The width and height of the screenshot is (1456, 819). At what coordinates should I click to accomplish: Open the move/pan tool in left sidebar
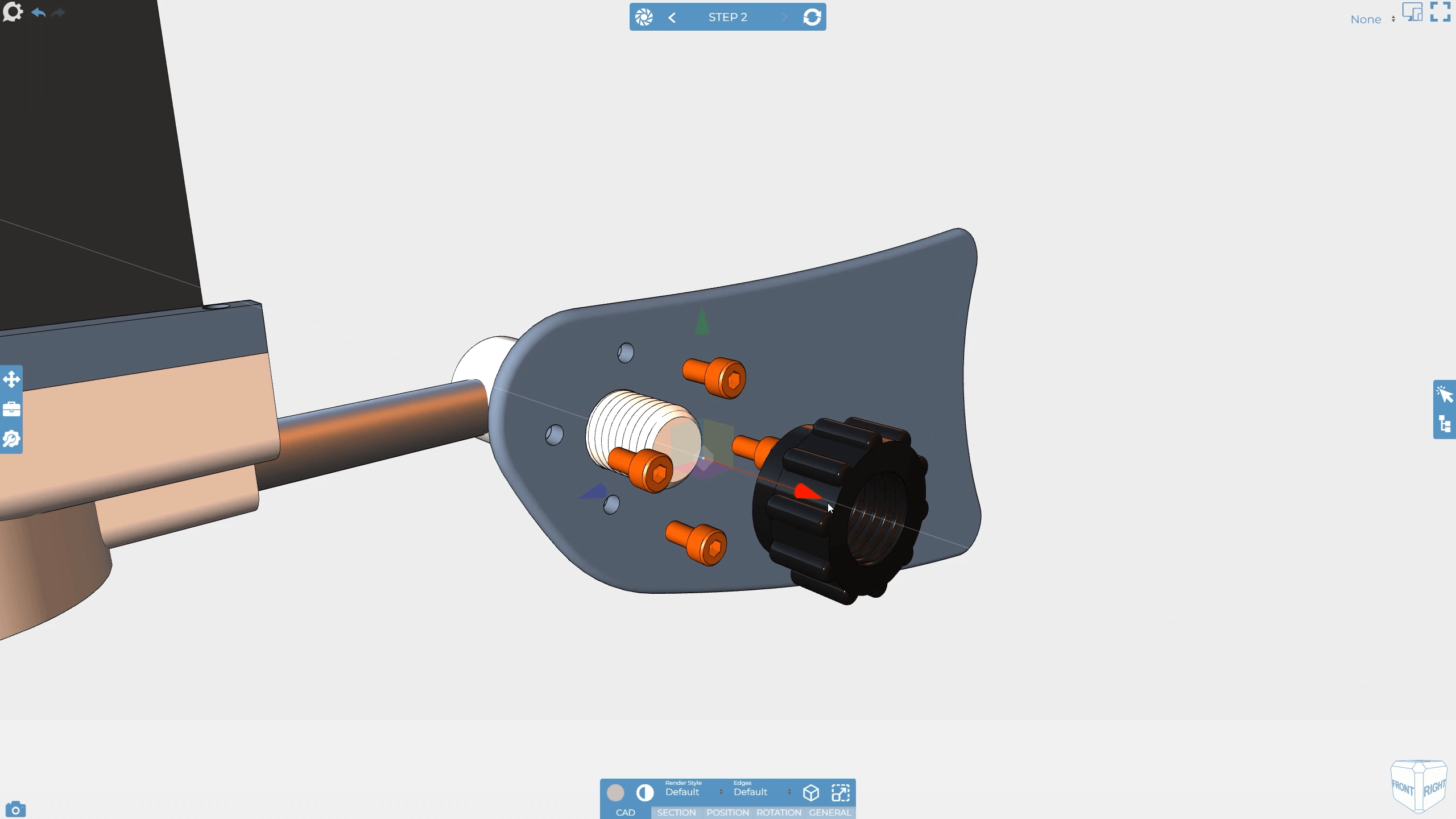click(11, 379)
